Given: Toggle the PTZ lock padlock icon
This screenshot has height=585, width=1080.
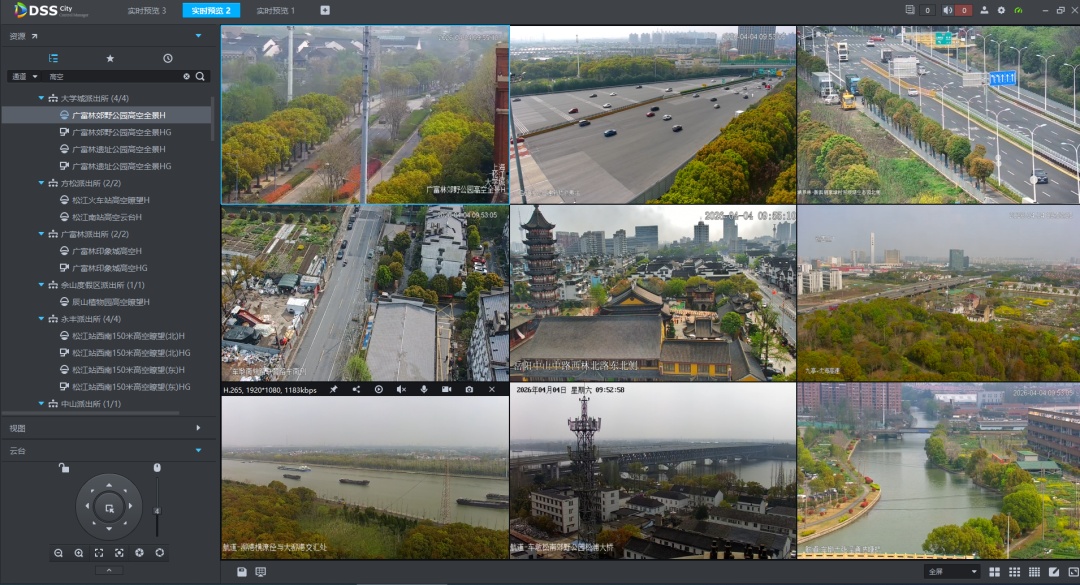Looking at the screenshot, I should [63, 468].
